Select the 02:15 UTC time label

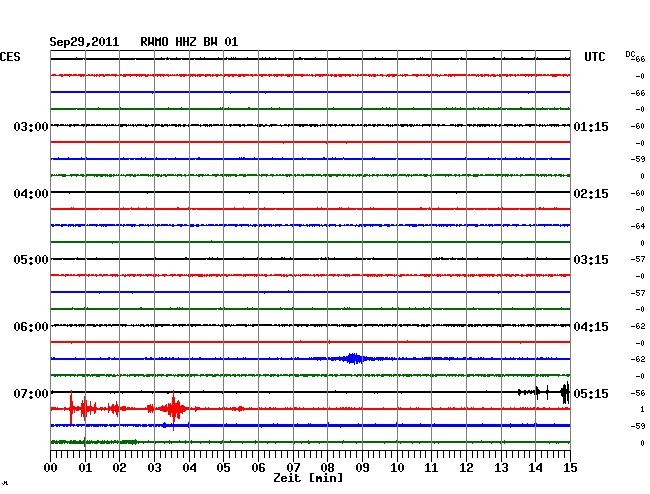pyautogui.click(x=591, y=194)
